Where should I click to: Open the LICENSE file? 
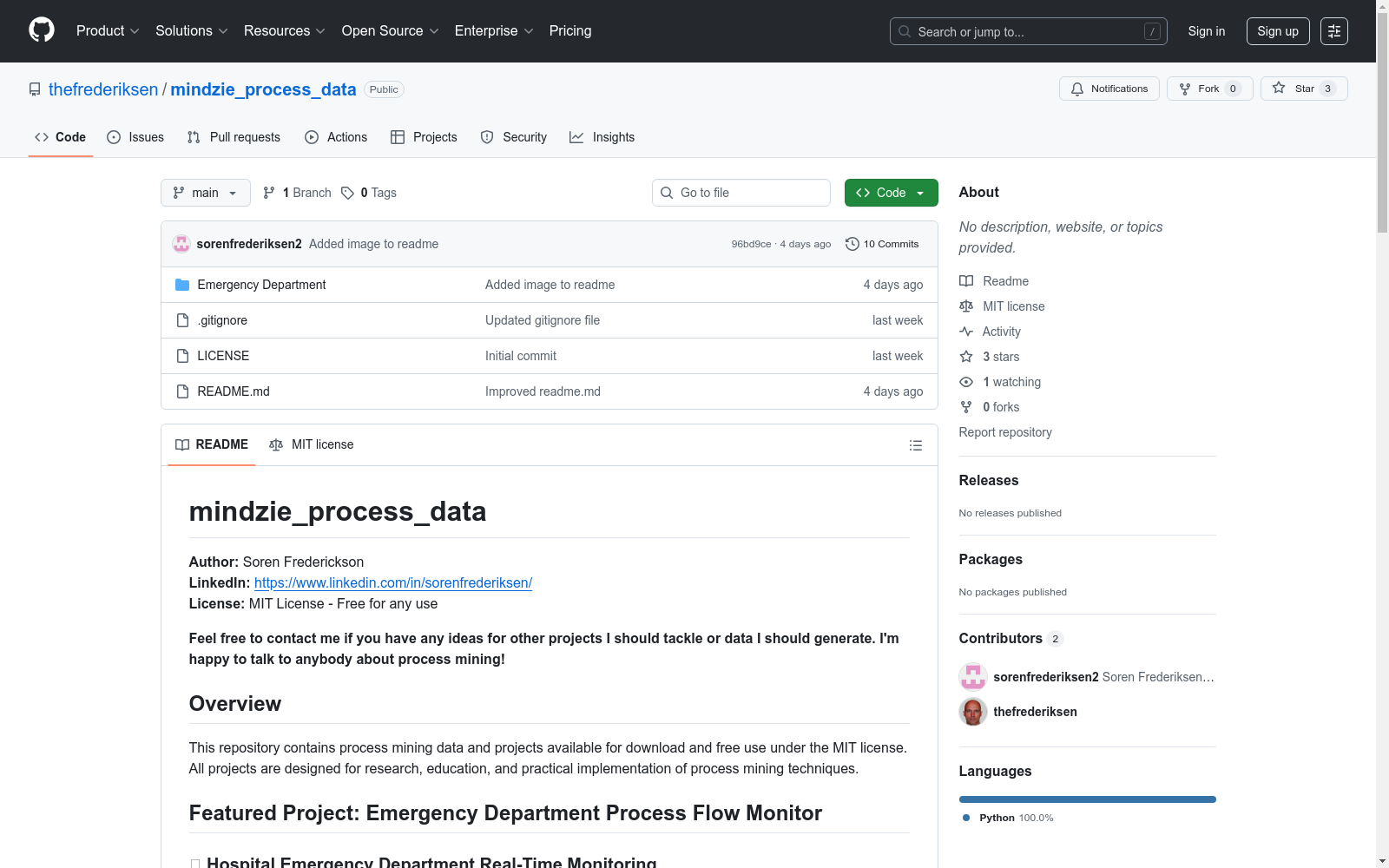(223, 356)
